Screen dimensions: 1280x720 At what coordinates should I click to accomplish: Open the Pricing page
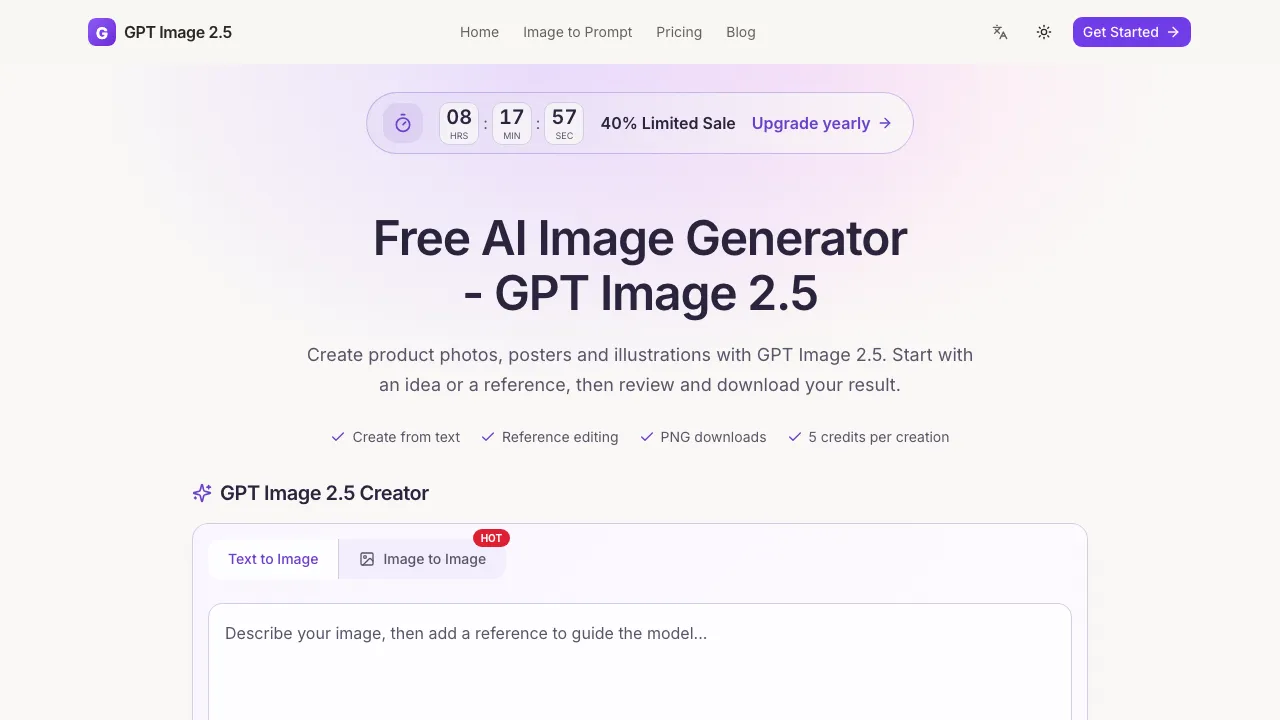[x=679, y=32]
